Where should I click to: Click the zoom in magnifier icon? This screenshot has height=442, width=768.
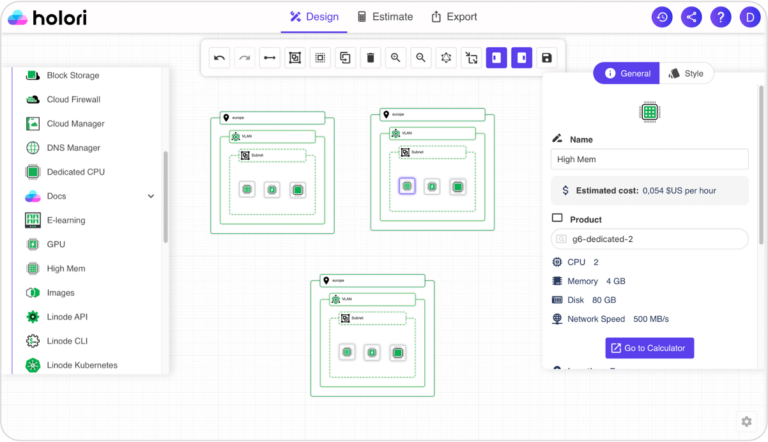tap(395, 58)
